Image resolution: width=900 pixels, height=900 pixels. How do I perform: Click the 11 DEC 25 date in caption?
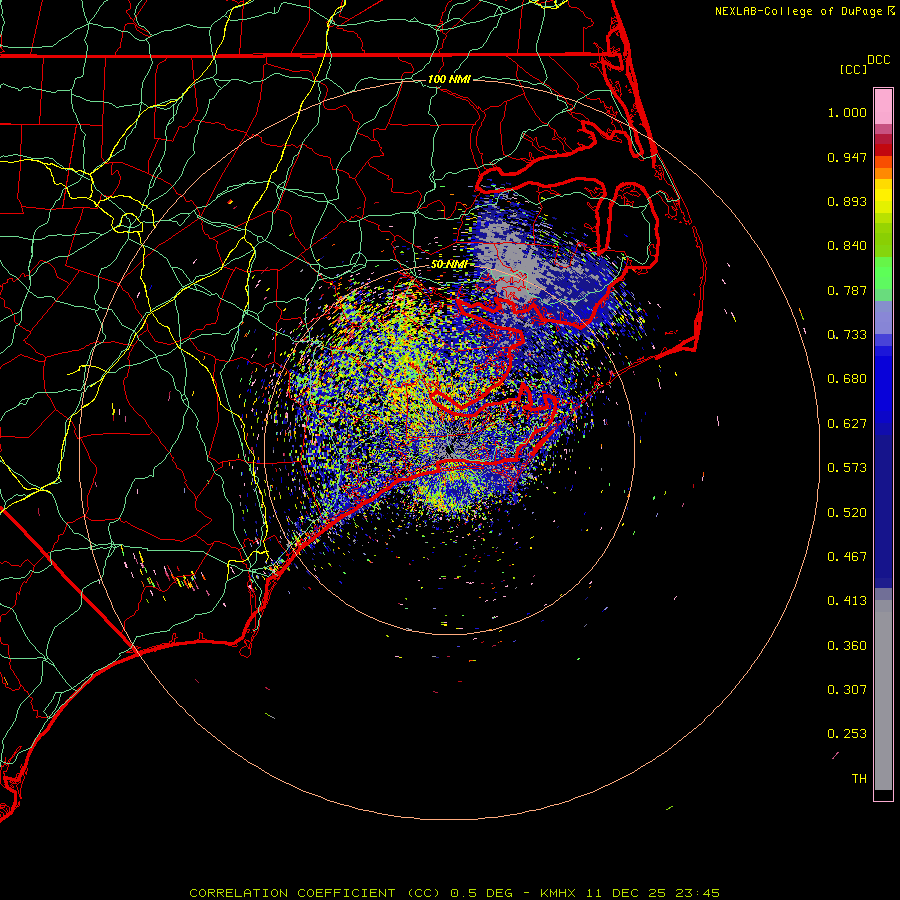[x=626, y=893]
